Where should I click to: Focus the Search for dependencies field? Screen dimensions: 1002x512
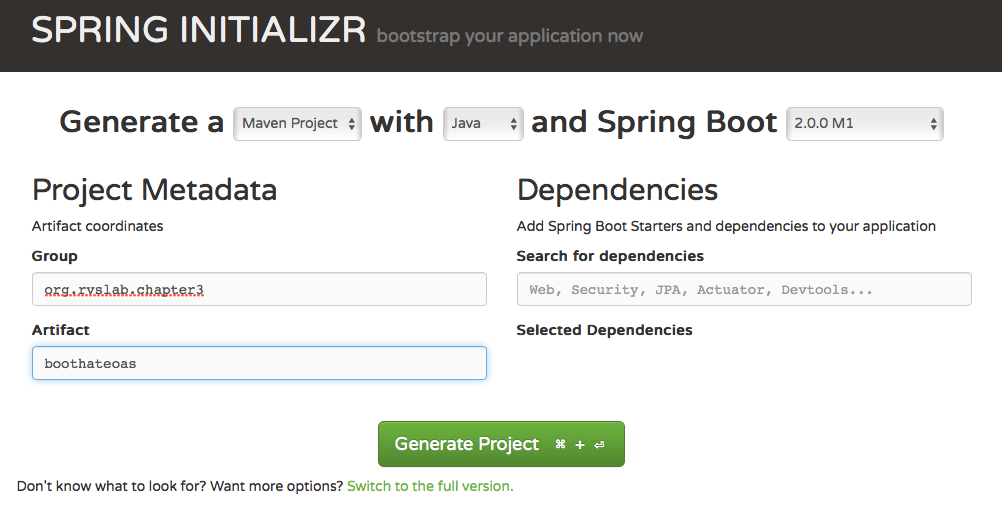[744, 289]
